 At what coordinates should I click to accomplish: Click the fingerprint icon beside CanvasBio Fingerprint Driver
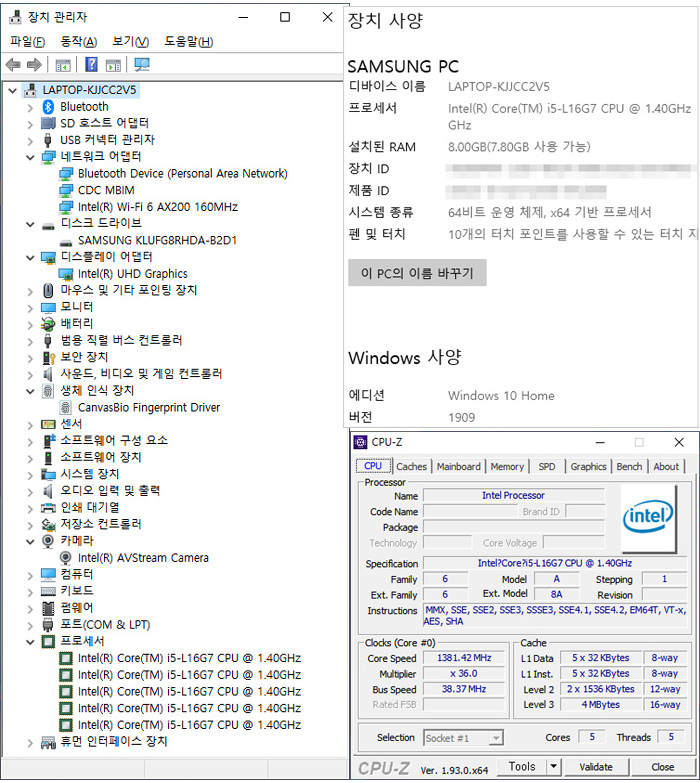pyautogui.click(x=65, y=407)
